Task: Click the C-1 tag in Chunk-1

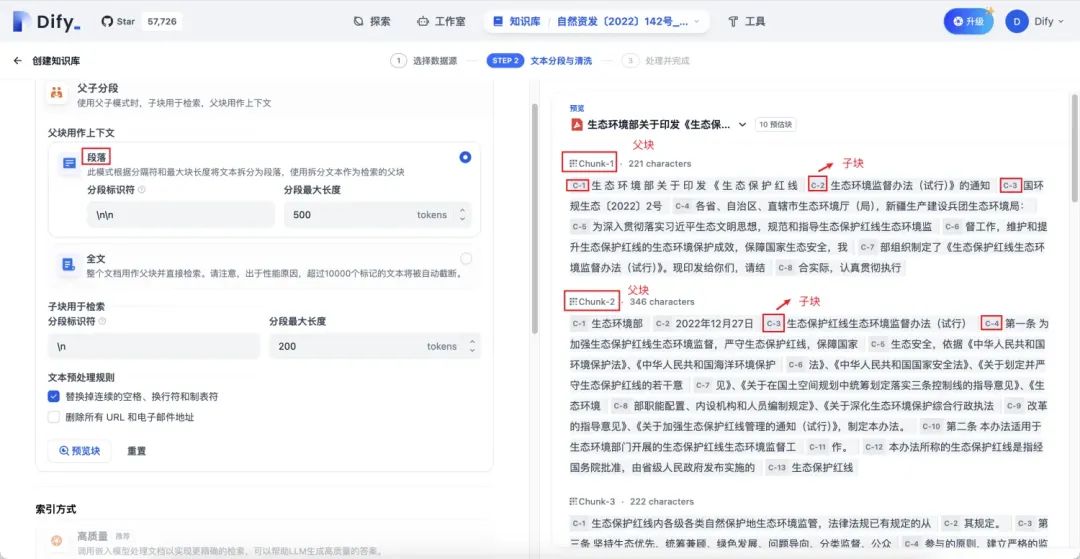Action: click(x=579, y=185)
